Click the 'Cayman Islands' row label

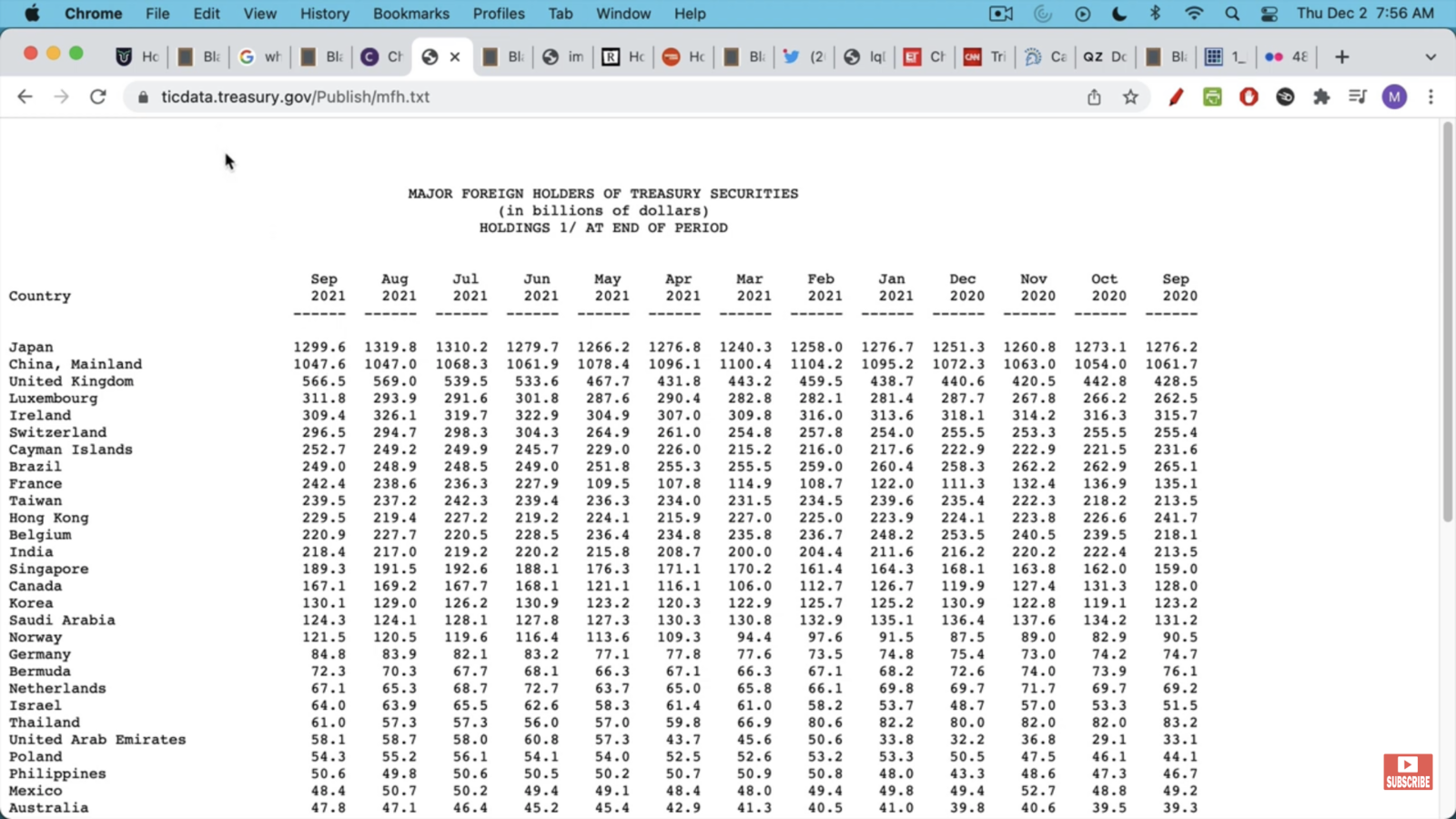[x=71, y=450]
